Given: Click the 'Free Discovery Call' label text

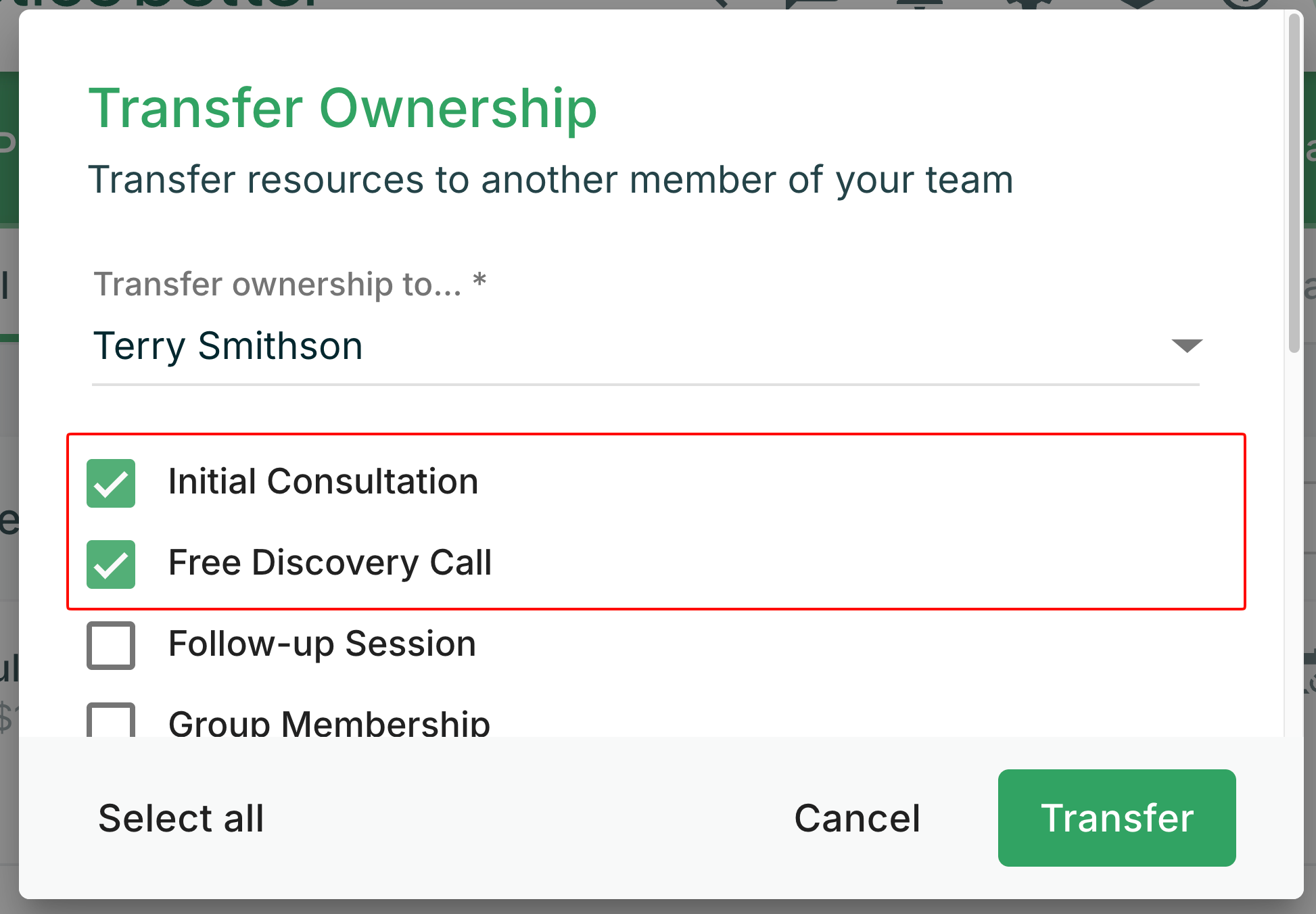Looking at the screenshot, I should coord(330,563).
